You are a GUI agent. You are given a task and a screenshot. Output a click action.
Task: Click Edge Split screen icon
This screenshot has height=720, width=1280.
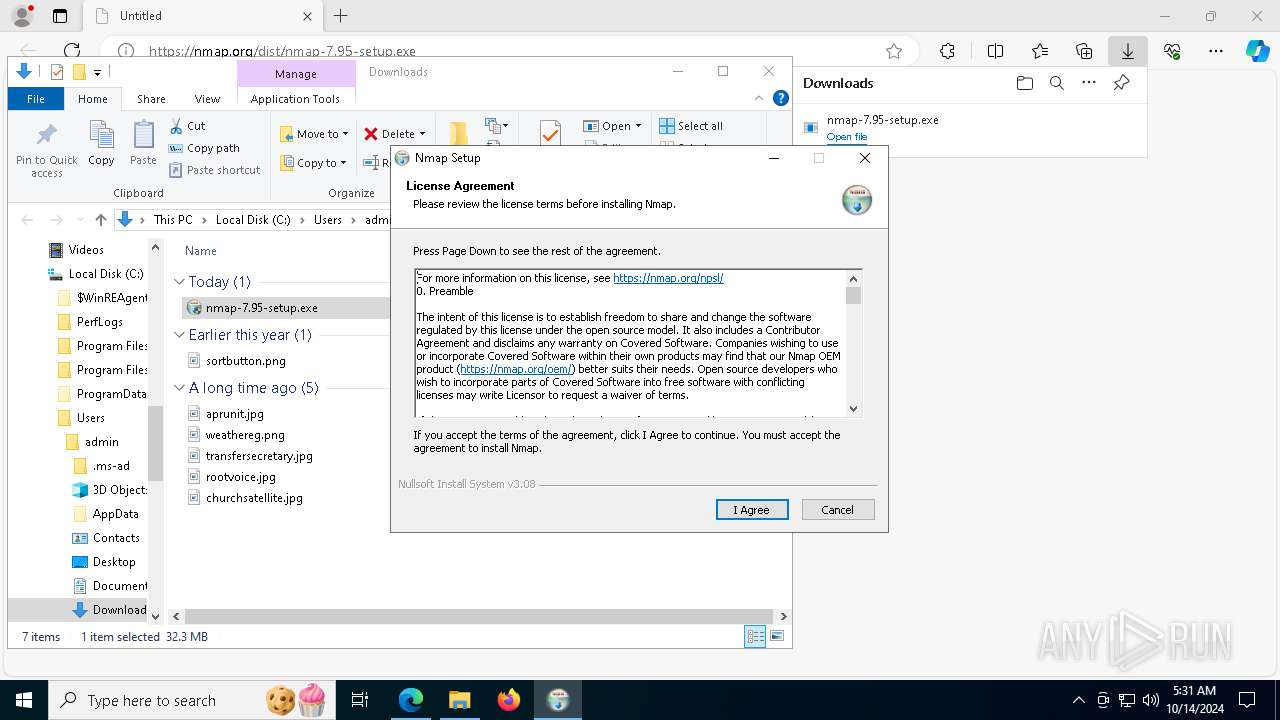click(x=995, y=51)
